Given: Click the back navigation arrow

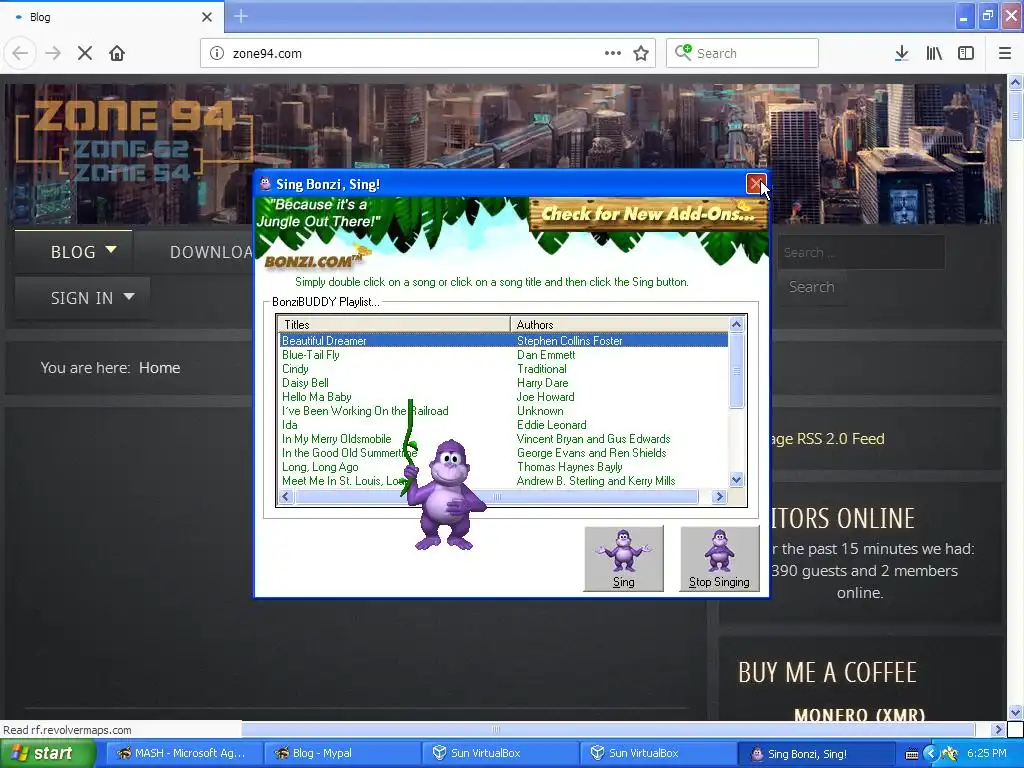Looking at the screenshot, I should click(20, 54).
